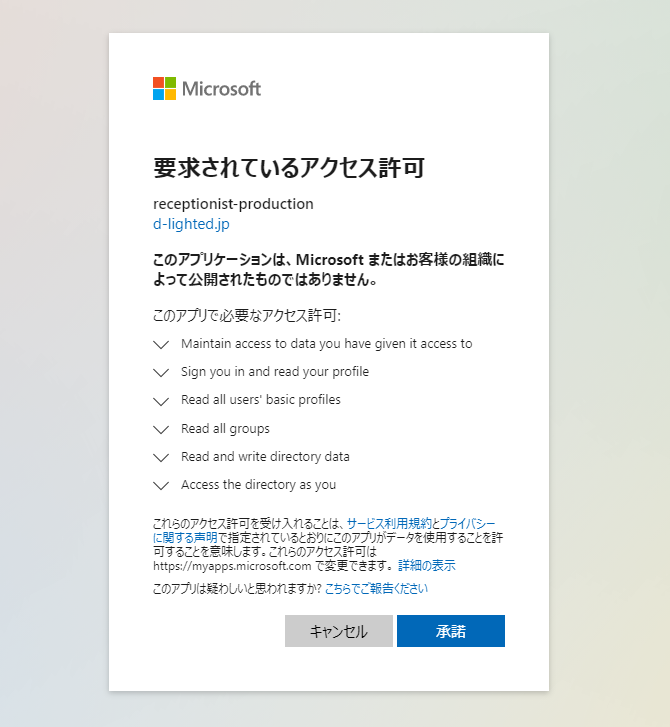Expand 'Maintain access to data' chevron
This screenshot has height=727, width=670.
161,344
